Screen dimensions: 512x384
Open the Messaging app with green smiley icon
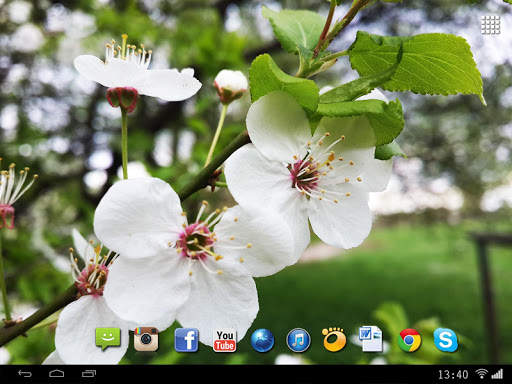click(108, 339)
